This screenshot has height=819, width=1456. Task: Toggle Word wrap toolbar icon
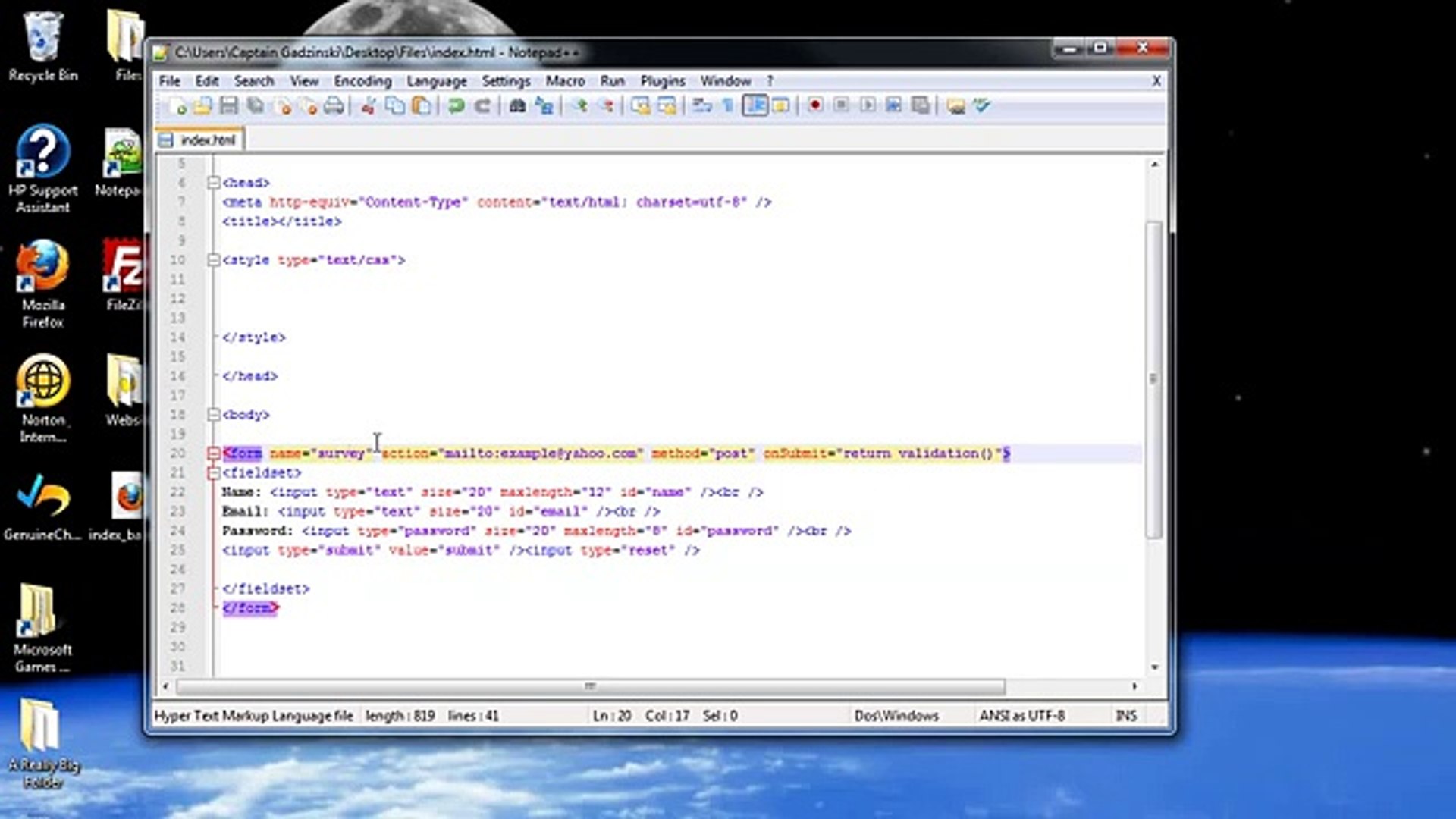coord(702,106)
